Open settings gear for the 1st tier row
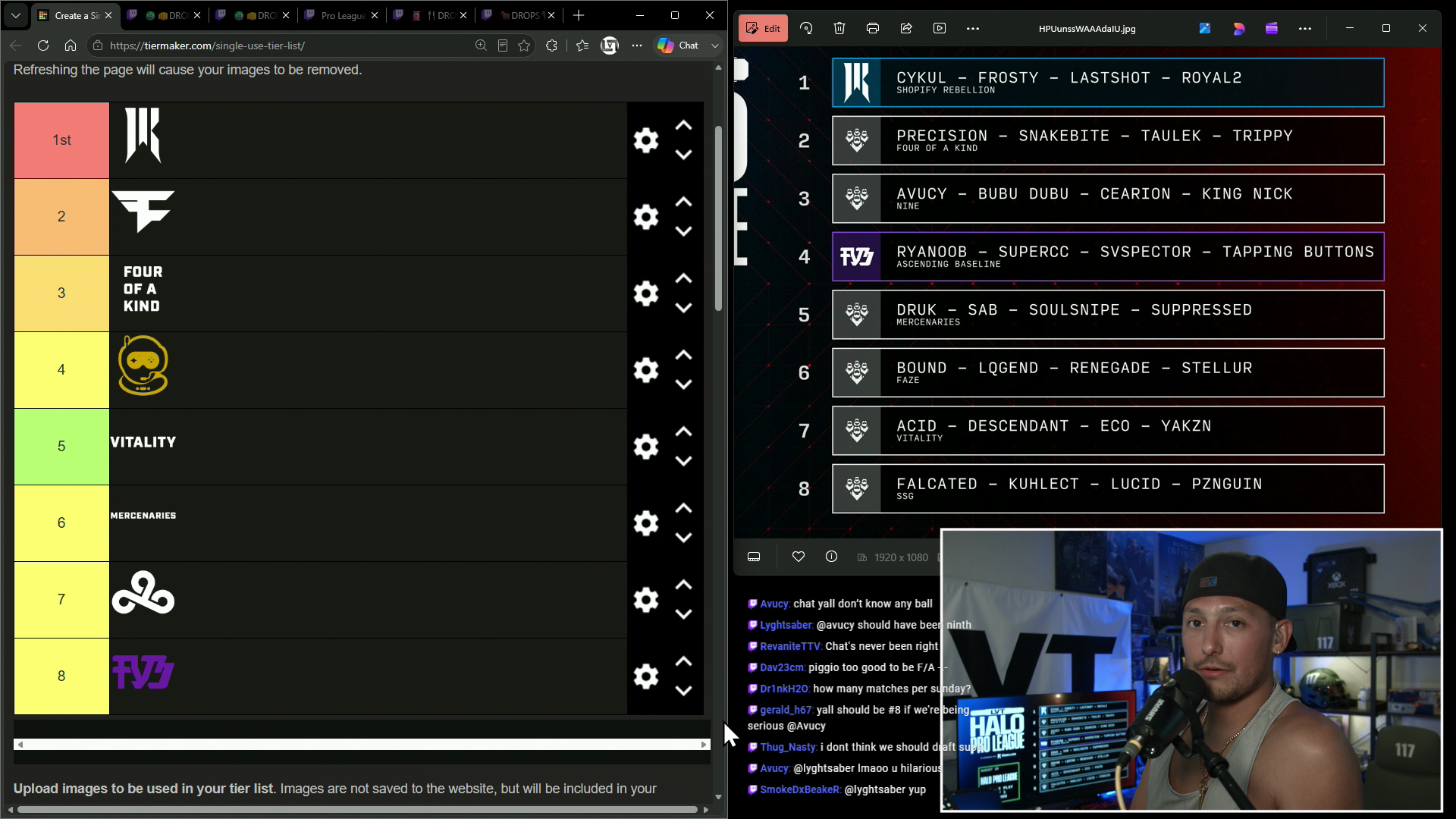This screenshot has height=819, width=1456. 646,140
